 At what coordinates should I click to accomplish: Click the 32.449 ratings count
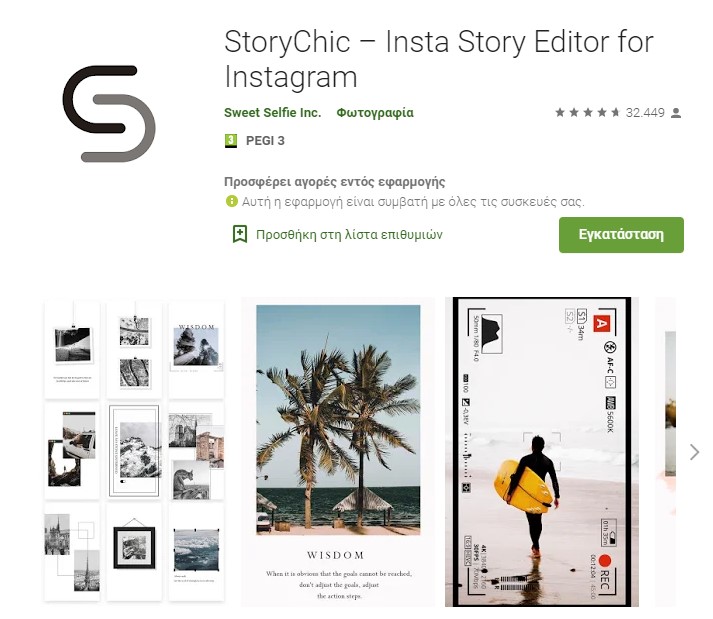(645, 112)
